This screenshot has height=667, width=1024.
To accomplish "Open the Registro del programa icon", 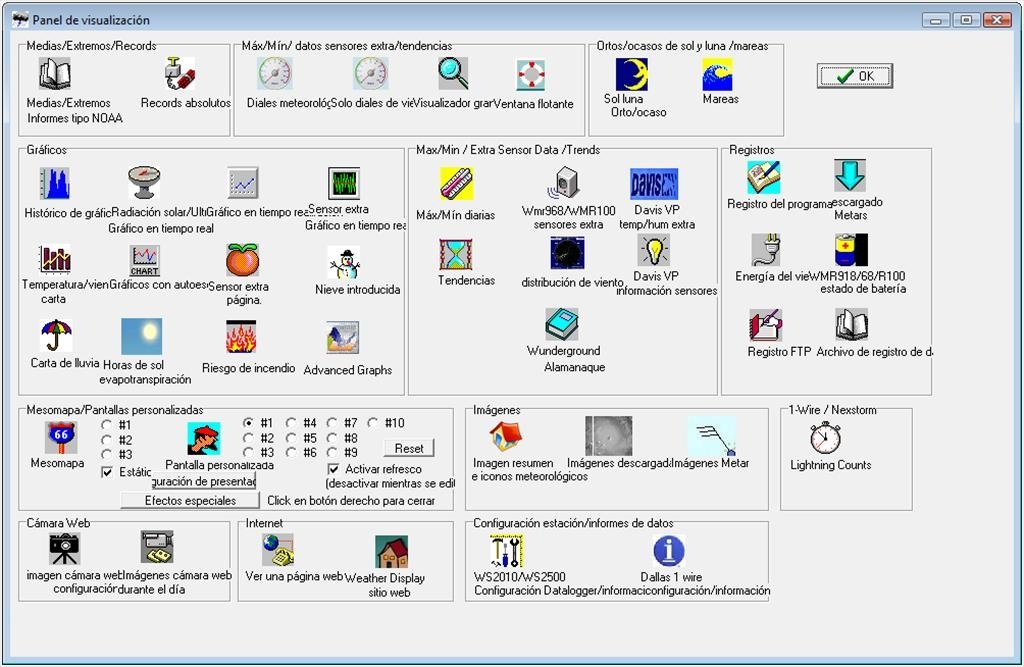I will 763,177.
